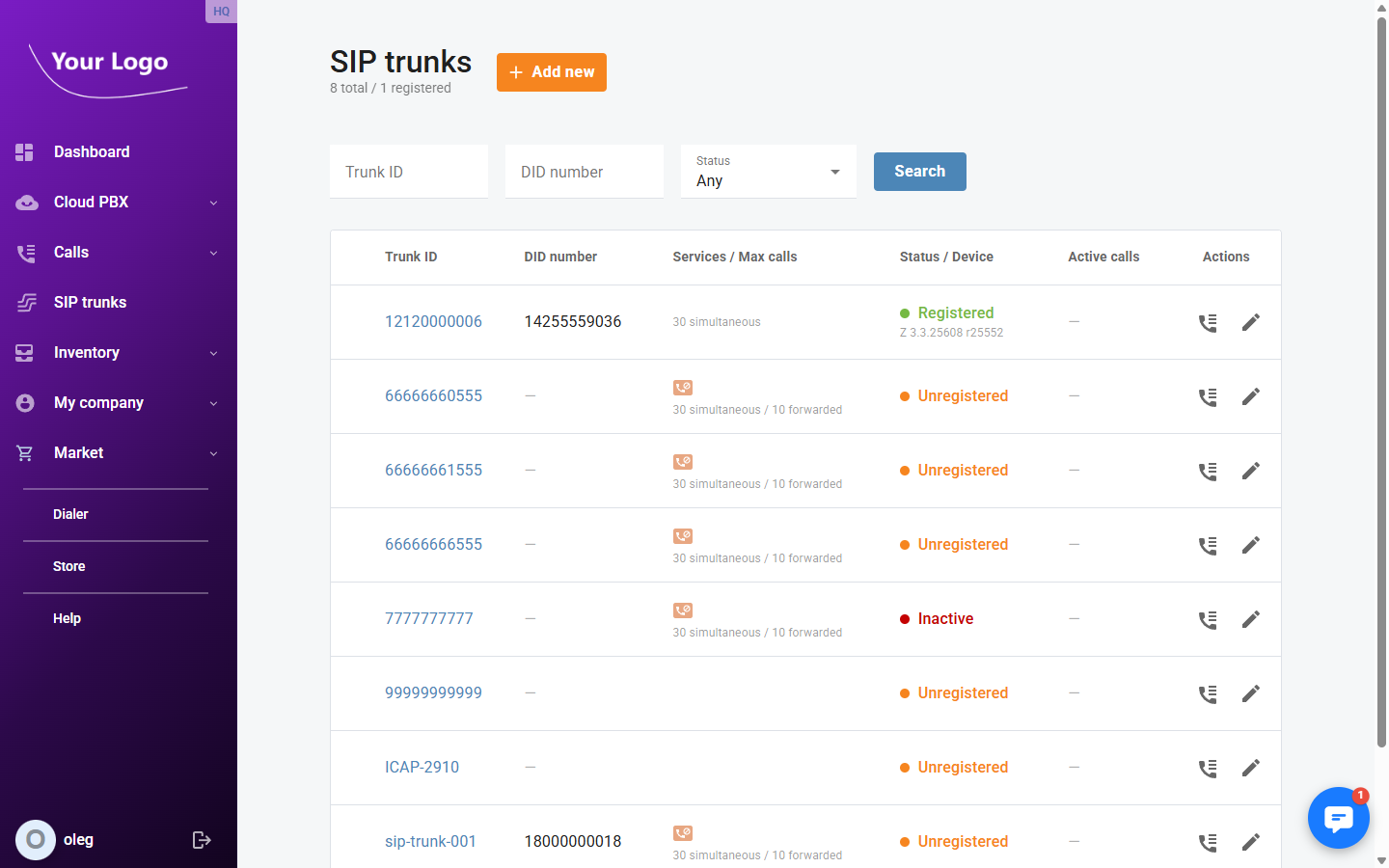This screenshot has width=1389, height=868.
Task: Click edit pencil for trunk 12120000006
Action: [1250, 322]
